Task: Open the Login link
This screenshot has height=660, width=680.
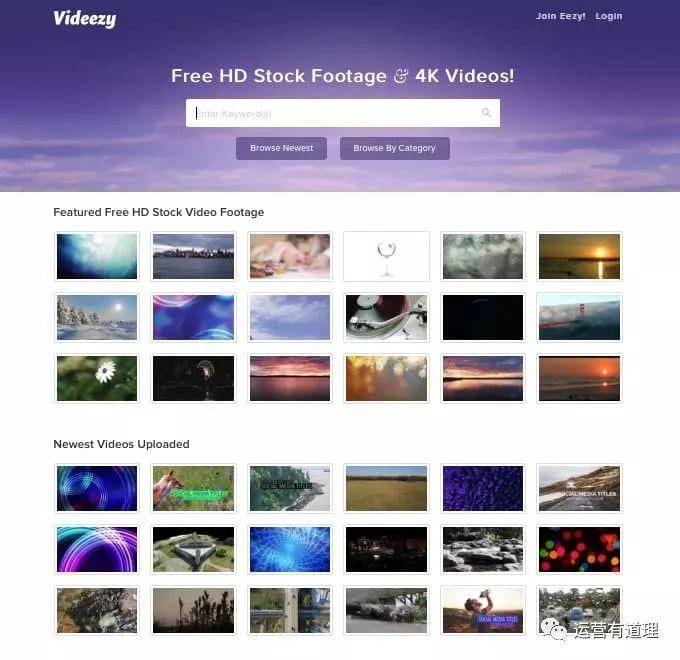Action: [608, 16]
